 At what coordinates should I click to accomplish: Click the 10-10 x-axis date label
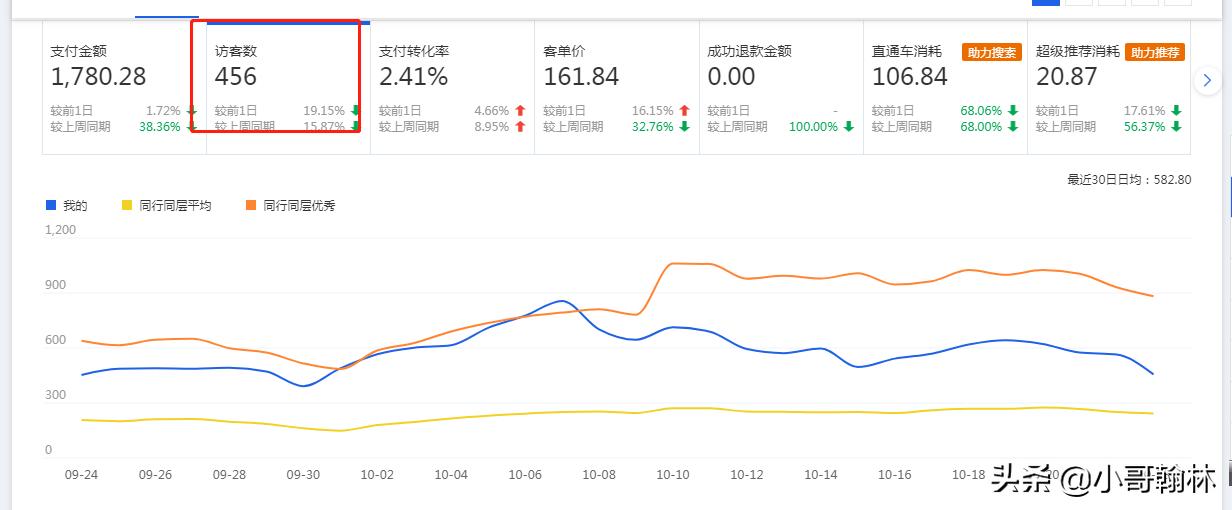(x=673, y=475)
